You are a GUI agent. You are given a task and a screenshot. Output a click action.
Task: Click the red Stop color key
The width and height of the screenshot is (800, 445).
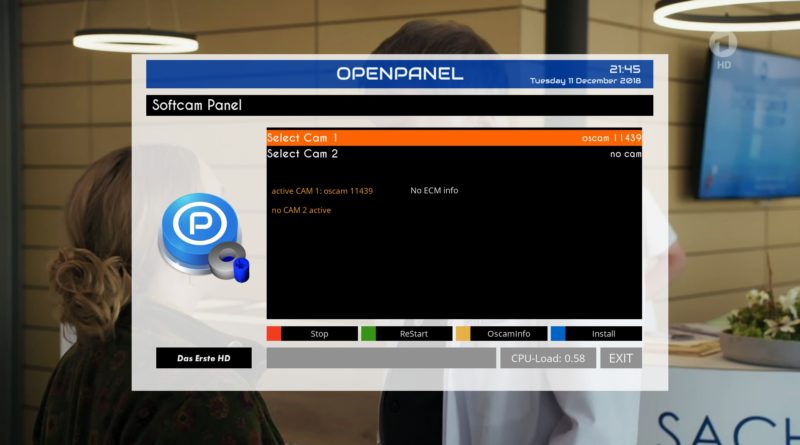pyautogui.click(x=274, y=334)
